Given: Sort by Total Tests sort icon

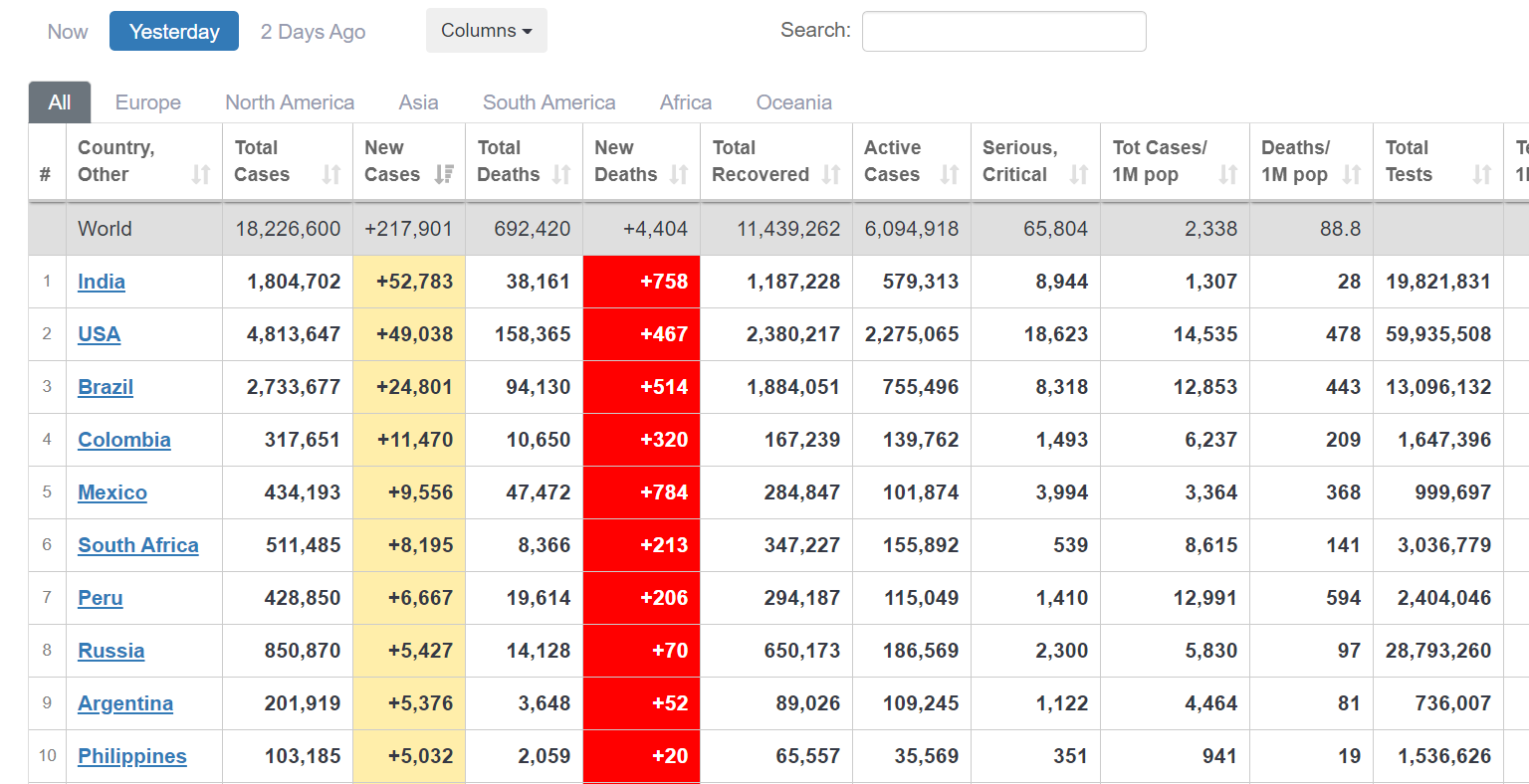Looking at the screenshot, I should (1482, 175).
